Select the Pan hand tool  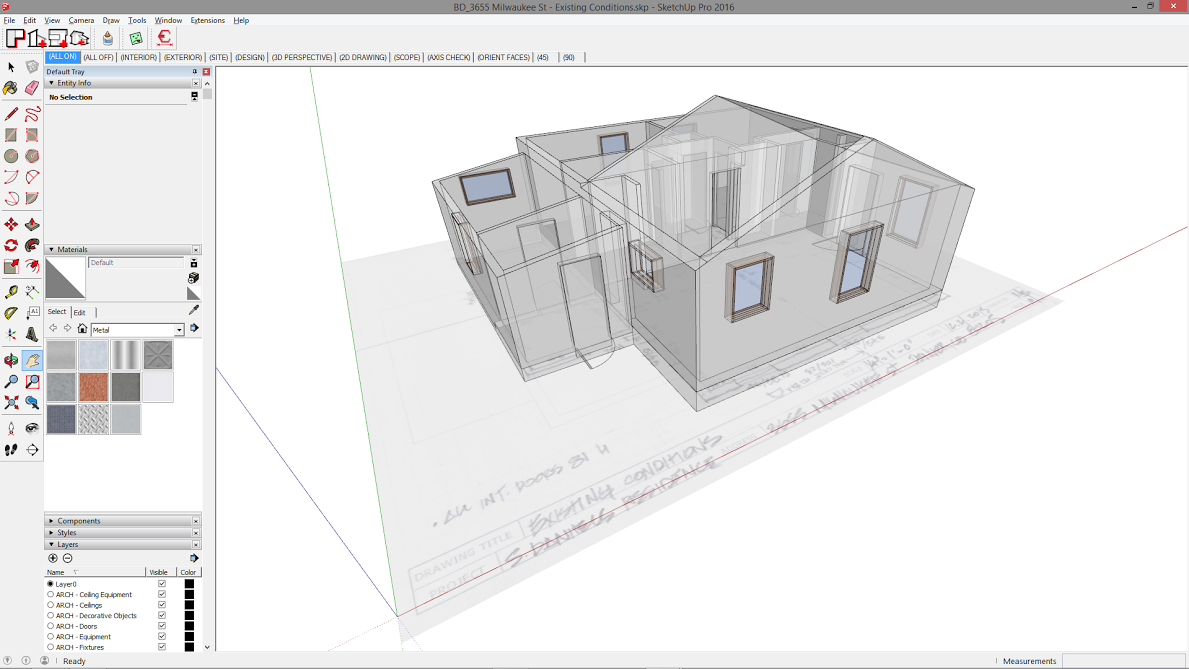click(32, 360)
